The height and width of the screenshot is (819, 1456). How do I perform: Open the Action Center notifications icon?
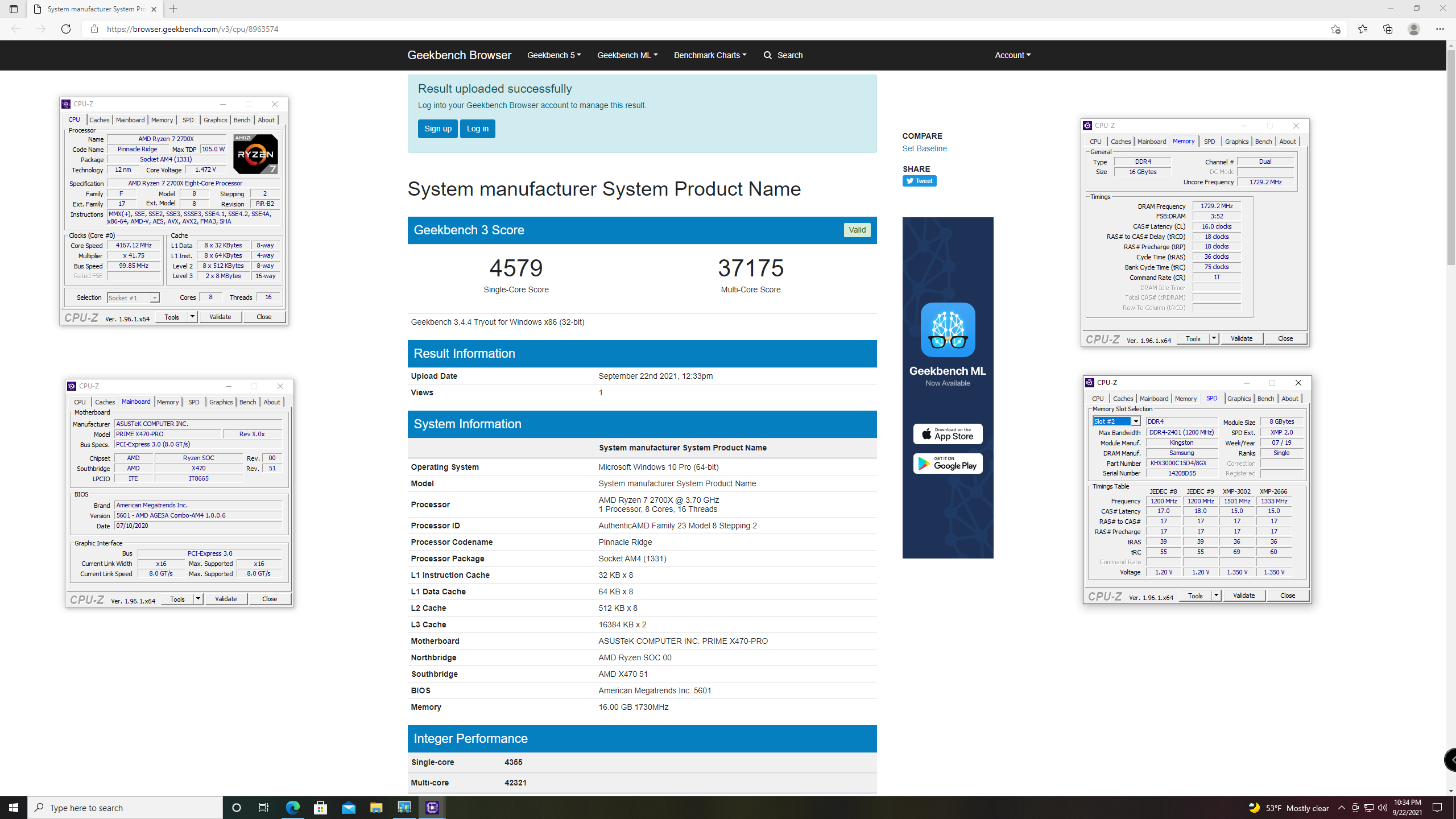pyautogui.click(x=1437, y=808)
